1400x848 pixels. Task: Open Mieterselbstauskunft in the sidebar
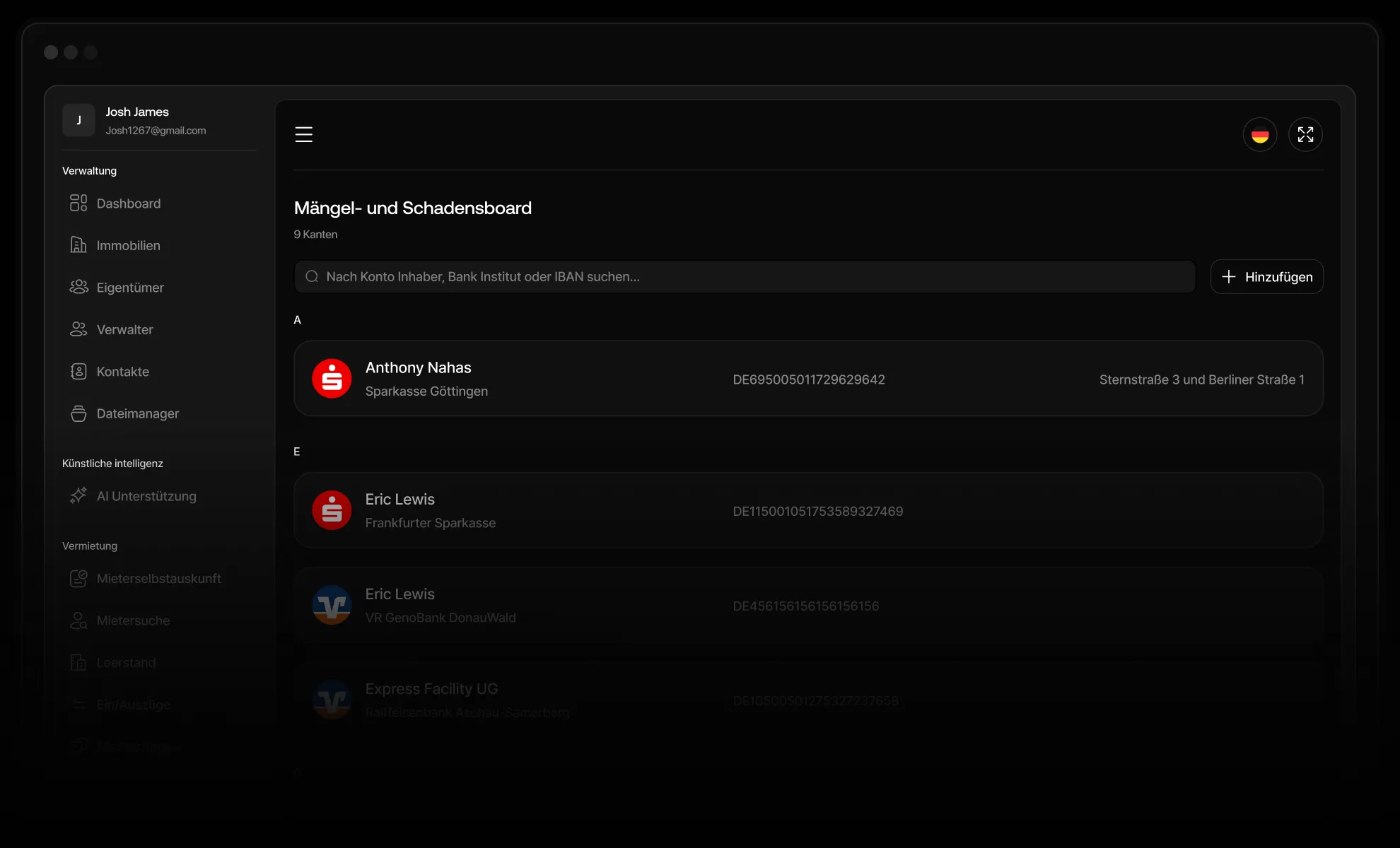pyautogui.click(x=158, y=579)
